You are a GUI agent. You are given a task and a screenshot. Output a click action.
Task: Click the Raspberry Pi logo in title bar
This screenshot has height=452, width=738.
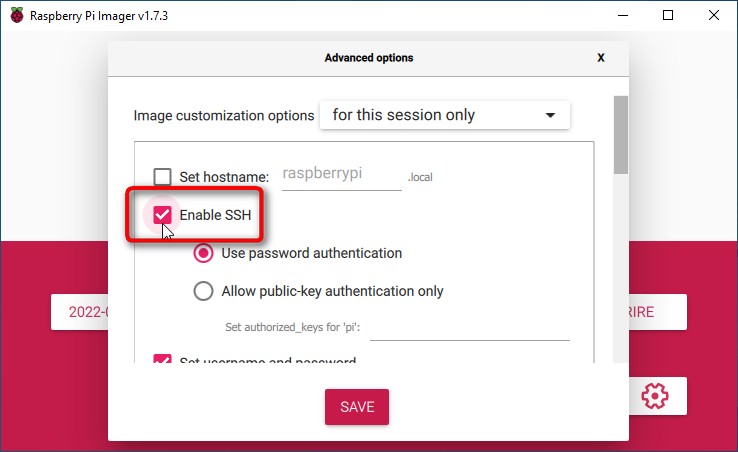(17, 16)
